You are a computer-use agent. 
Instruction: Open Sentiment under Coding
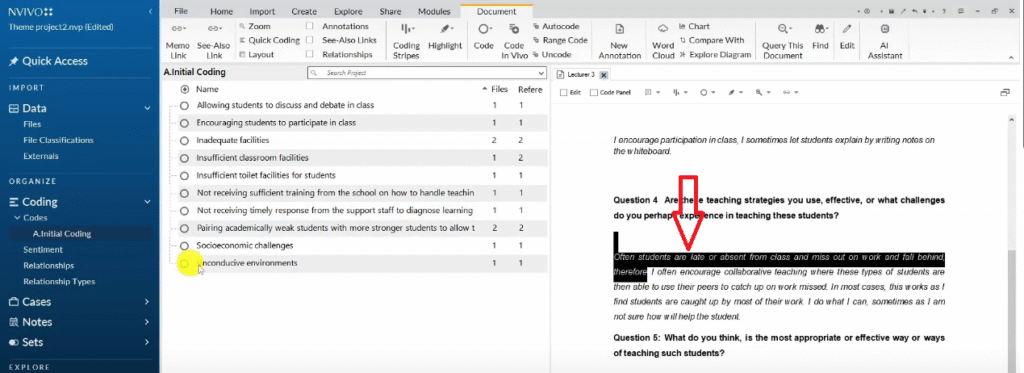coord(42,250)
